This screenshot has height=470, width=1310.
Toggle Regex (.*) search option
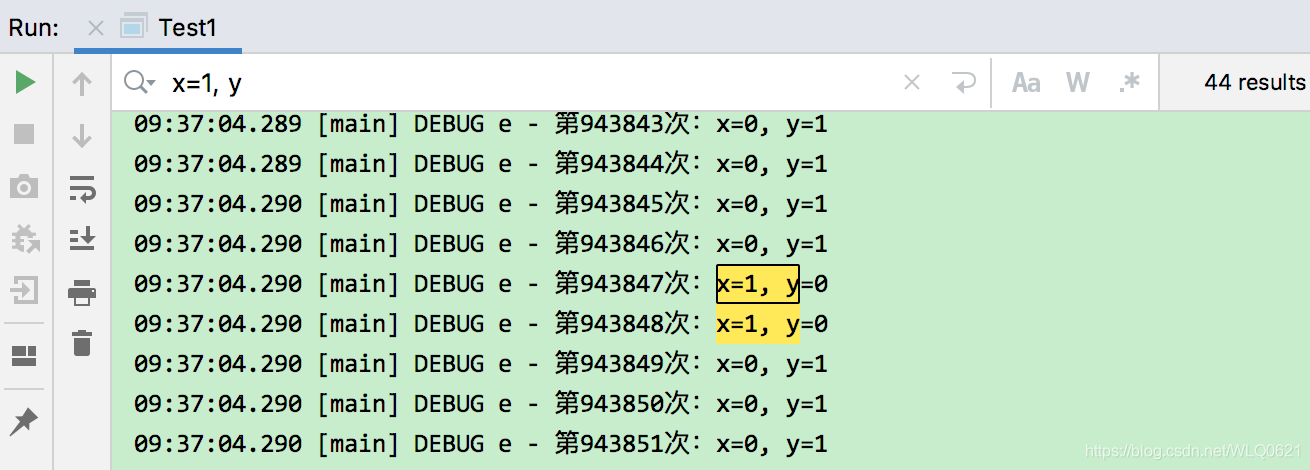pyautogui.click(x=1130, y=83)
